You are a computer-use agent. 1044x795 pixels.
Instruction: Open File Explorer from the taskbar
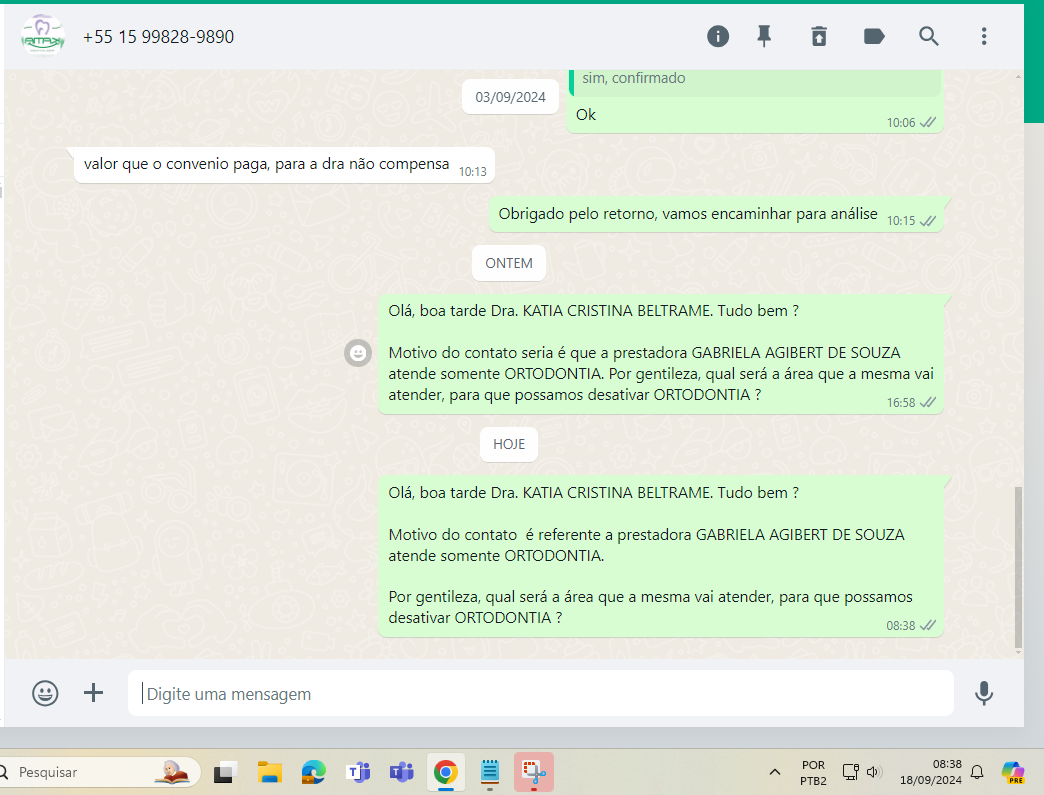[x=270, y=772]
